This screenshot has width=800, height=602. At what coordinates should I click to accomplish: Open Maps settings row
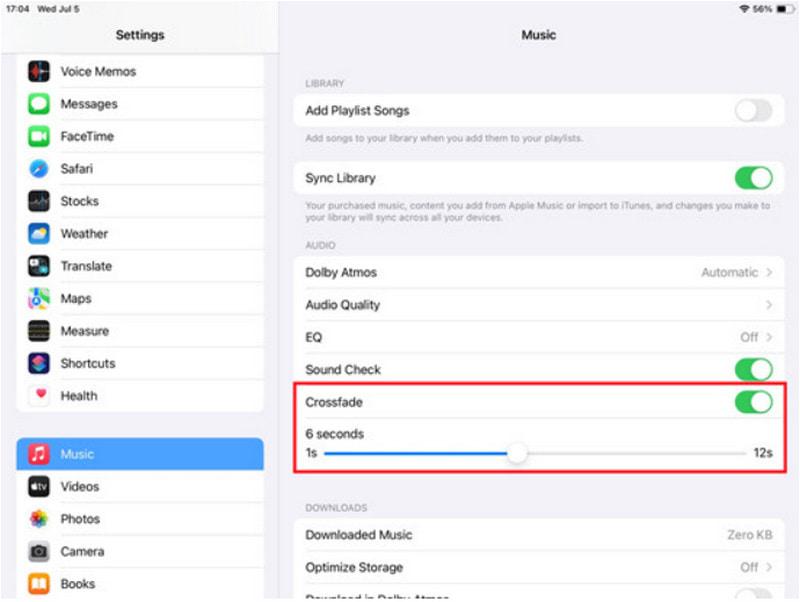[140, 298]
